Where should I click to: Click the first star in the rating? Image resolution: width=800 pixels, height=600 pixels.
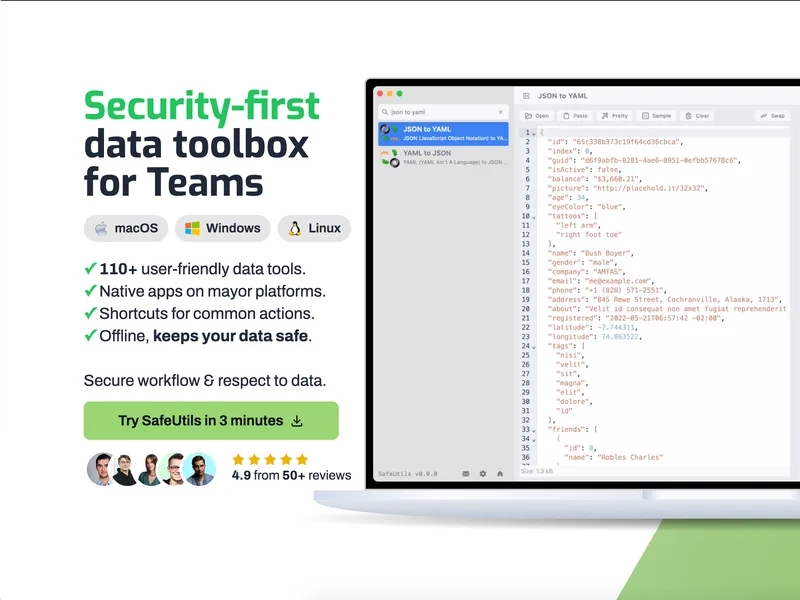238,460
